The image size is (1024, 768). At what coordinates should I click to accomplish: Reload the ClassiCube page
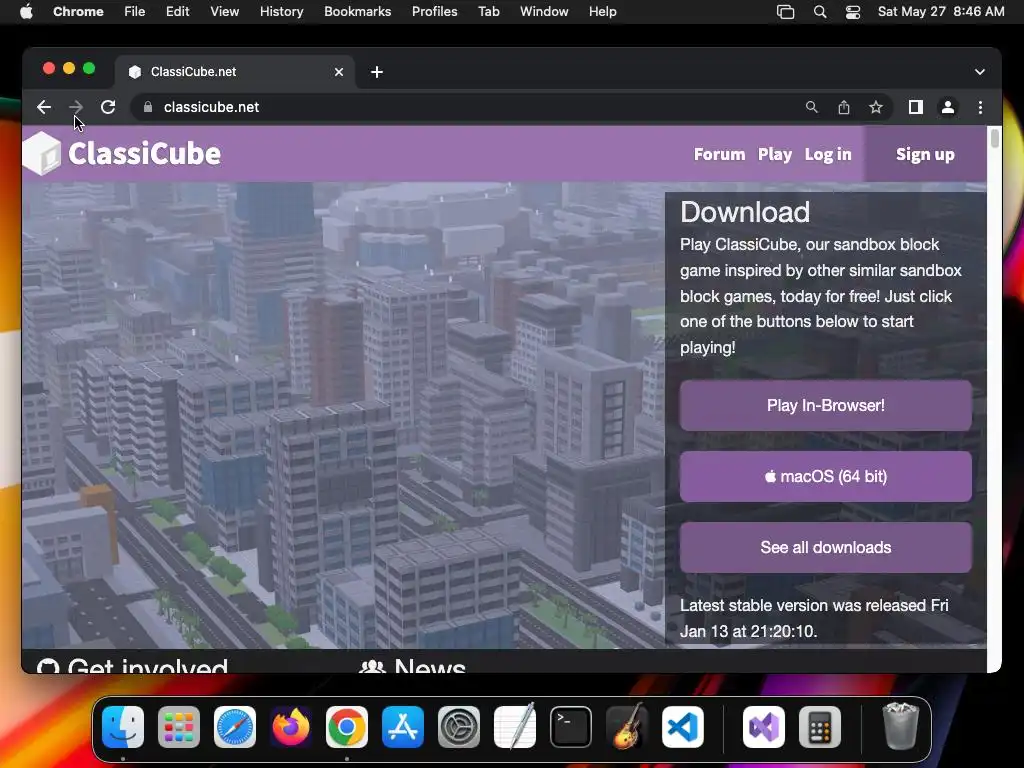point(108,107)
